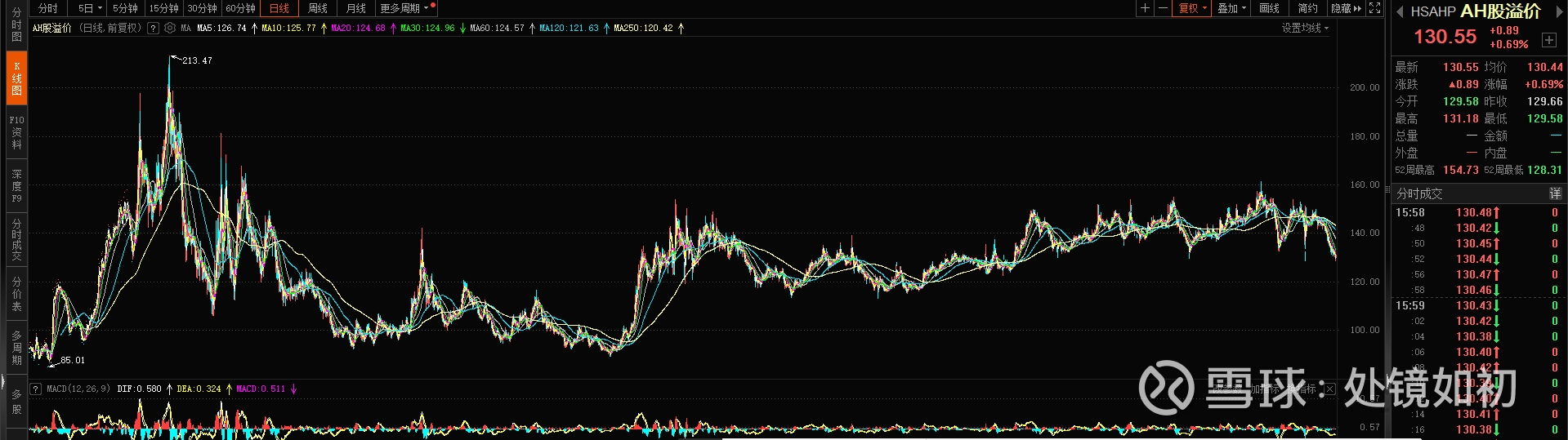
Task: Click the MA30:124.96 indicator label
Action: click(427, 28)
